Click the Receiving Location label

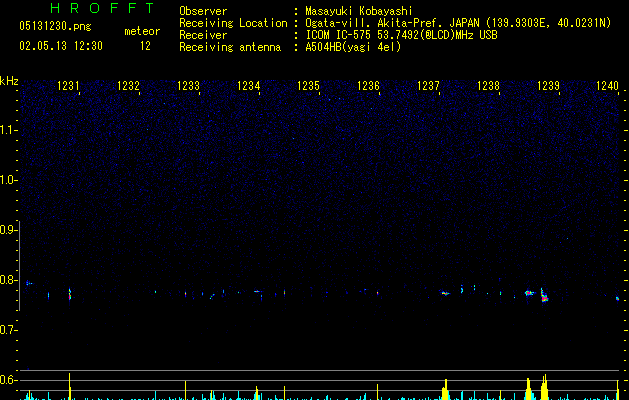pos(233,23)
